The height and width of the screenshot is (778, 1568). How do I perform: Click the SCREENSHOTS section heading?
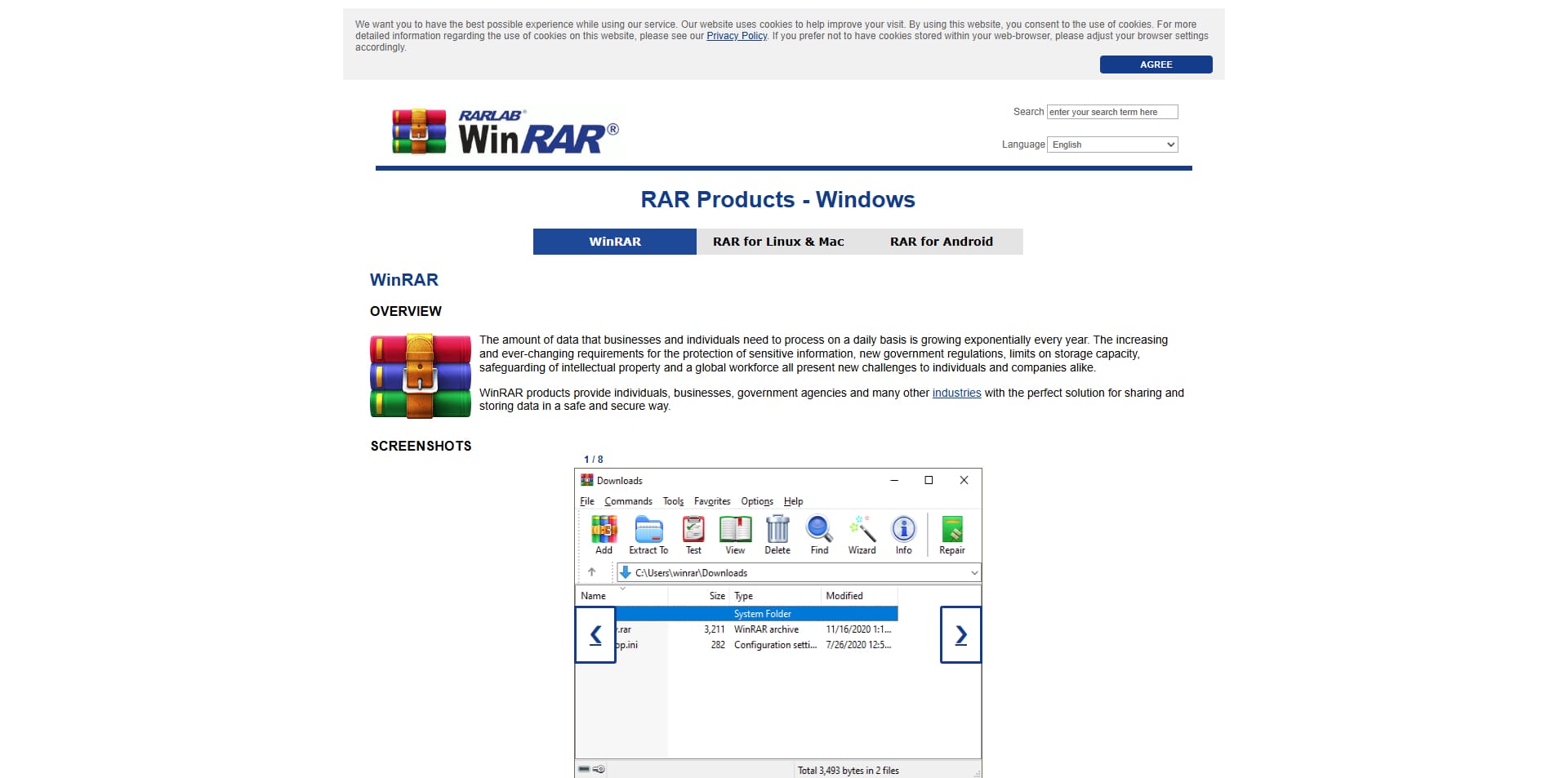(x=421, y=446)
